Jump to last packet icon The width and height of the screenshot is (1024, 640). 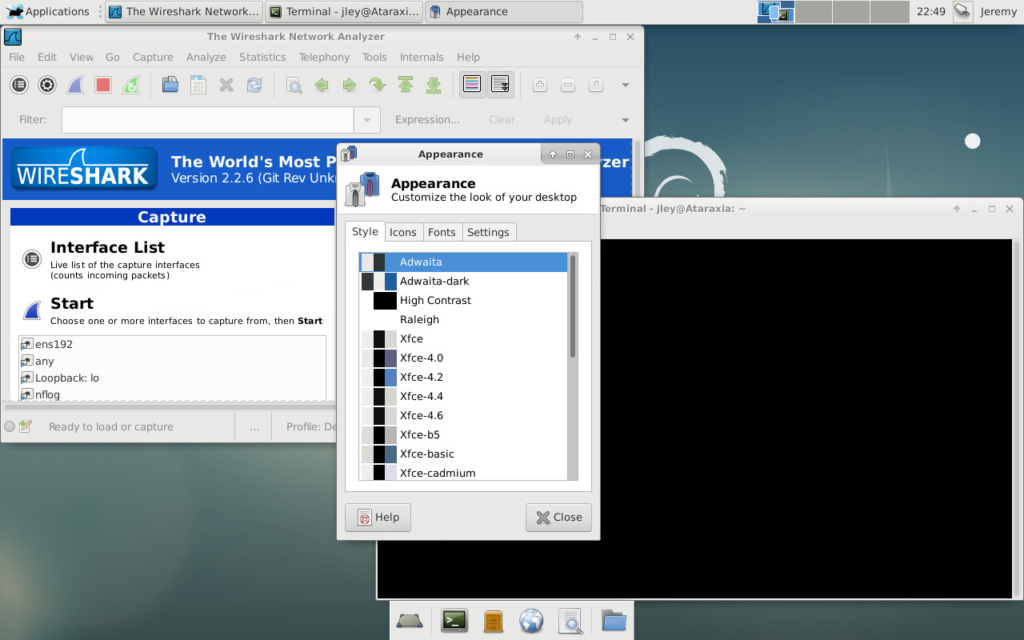[434, 85]
